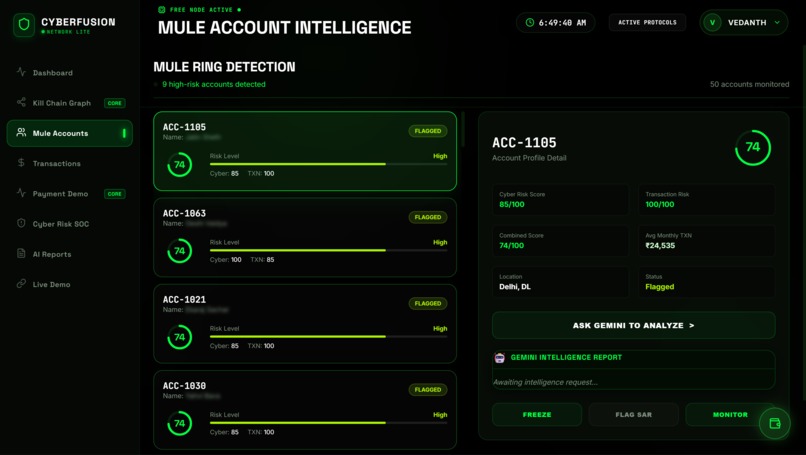Click the Location Delhi, DL tile
The image size is (806, 455).
[560, 282]
